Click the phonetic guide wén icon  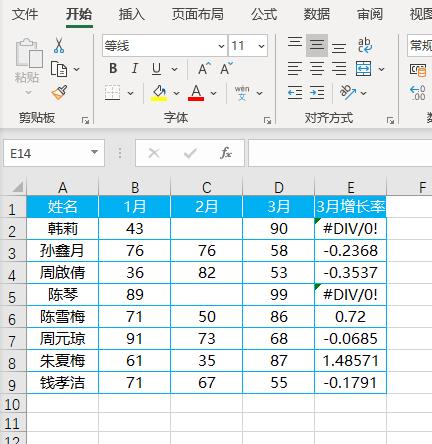(x=242, y=93)
